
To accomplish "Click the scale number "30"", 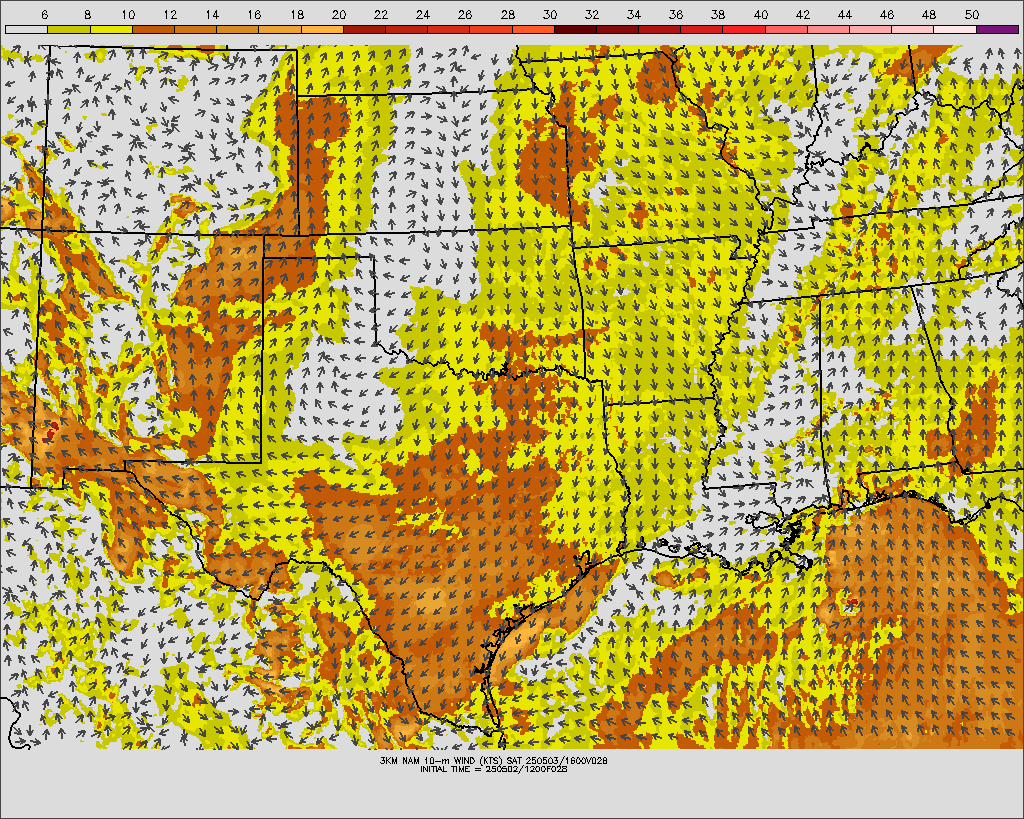I will [550, 14].
